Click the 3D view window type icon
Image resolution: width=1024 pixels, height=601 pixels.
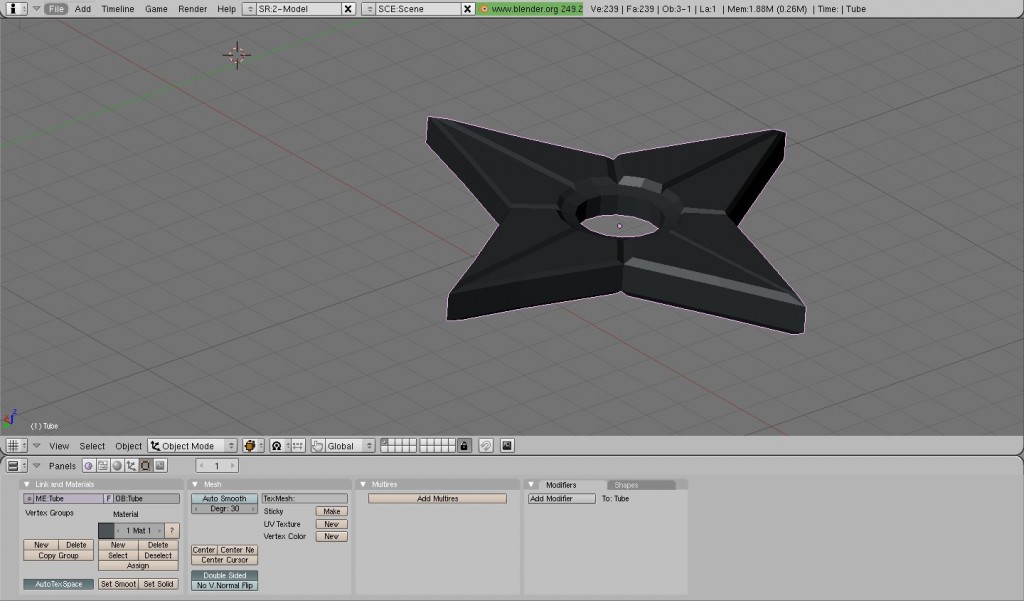pyautogui.click(x=16, y=446)
